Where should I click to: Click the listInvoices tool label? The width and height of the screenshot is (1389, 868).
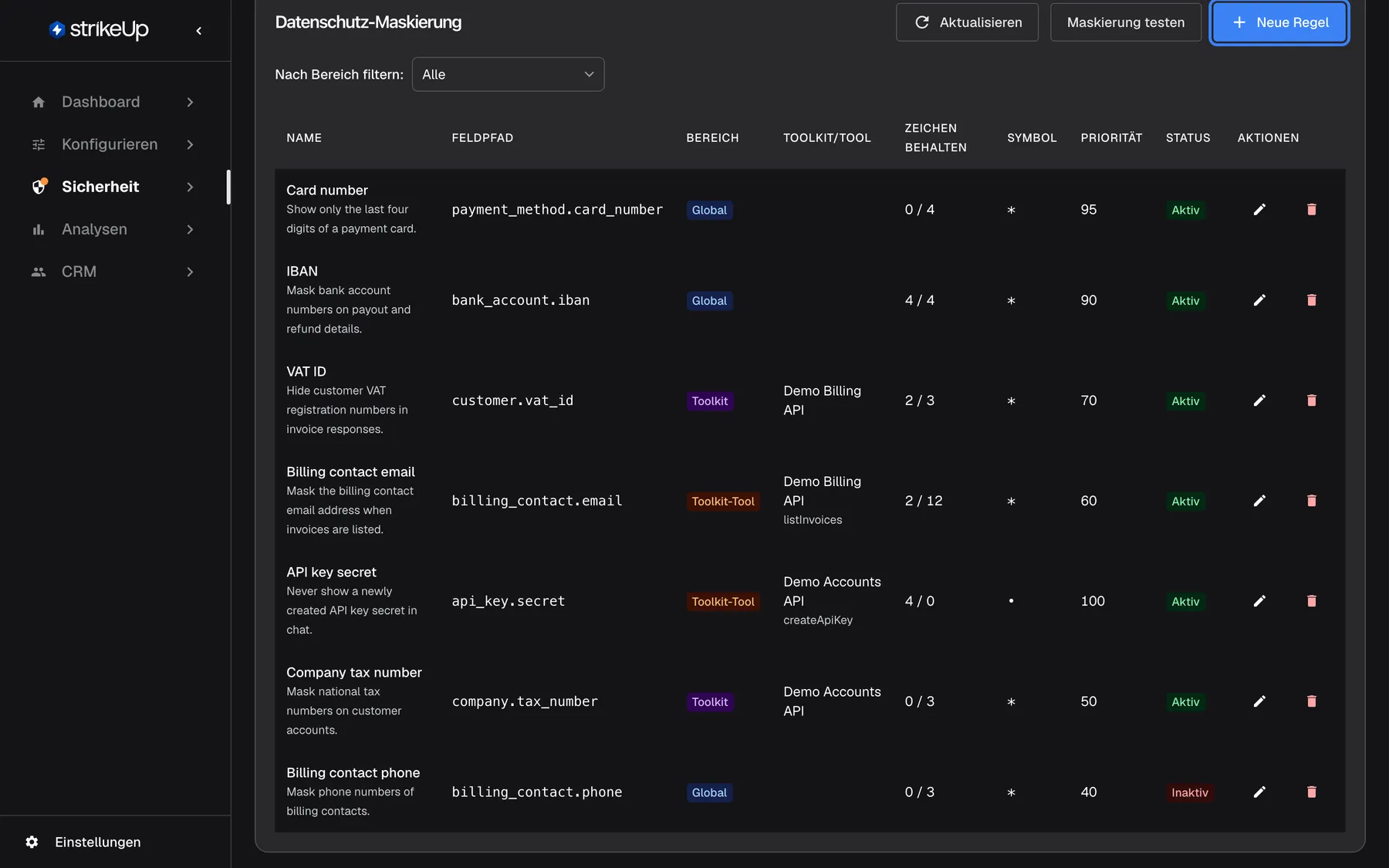[x=813, y=520]
